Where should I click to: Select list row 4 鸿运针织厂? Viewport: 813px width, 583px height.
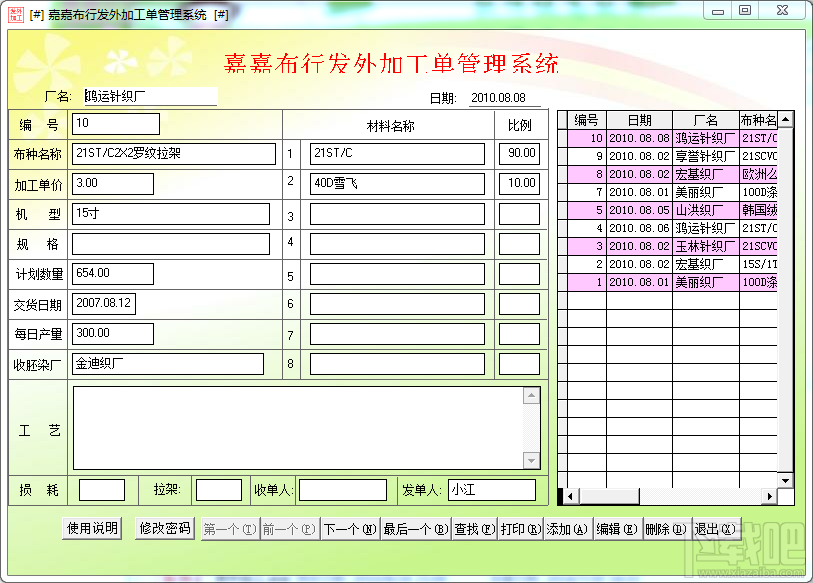click(x=672, y=228)
